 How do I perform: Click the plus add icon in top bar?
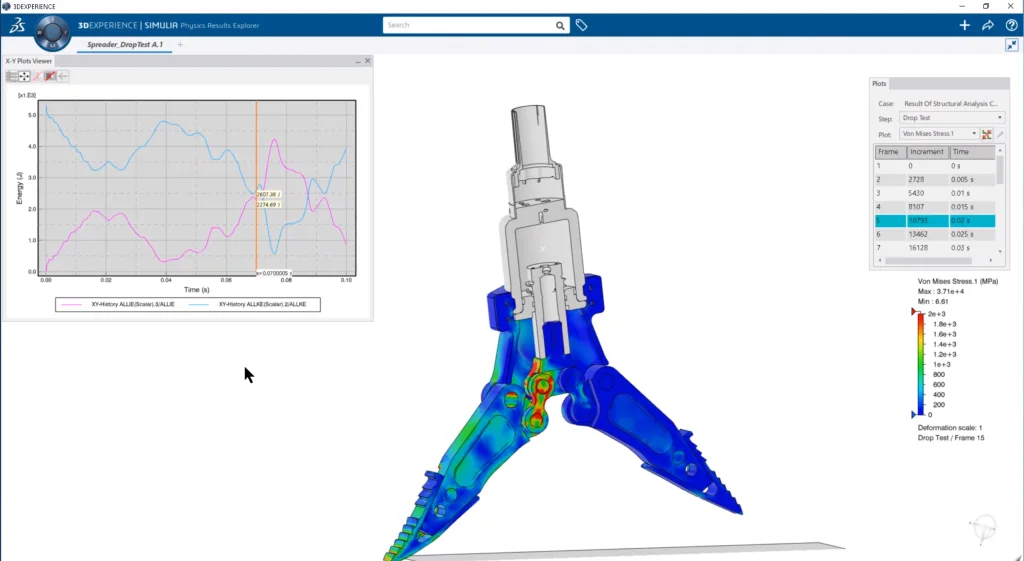click(x=964, y=25)
